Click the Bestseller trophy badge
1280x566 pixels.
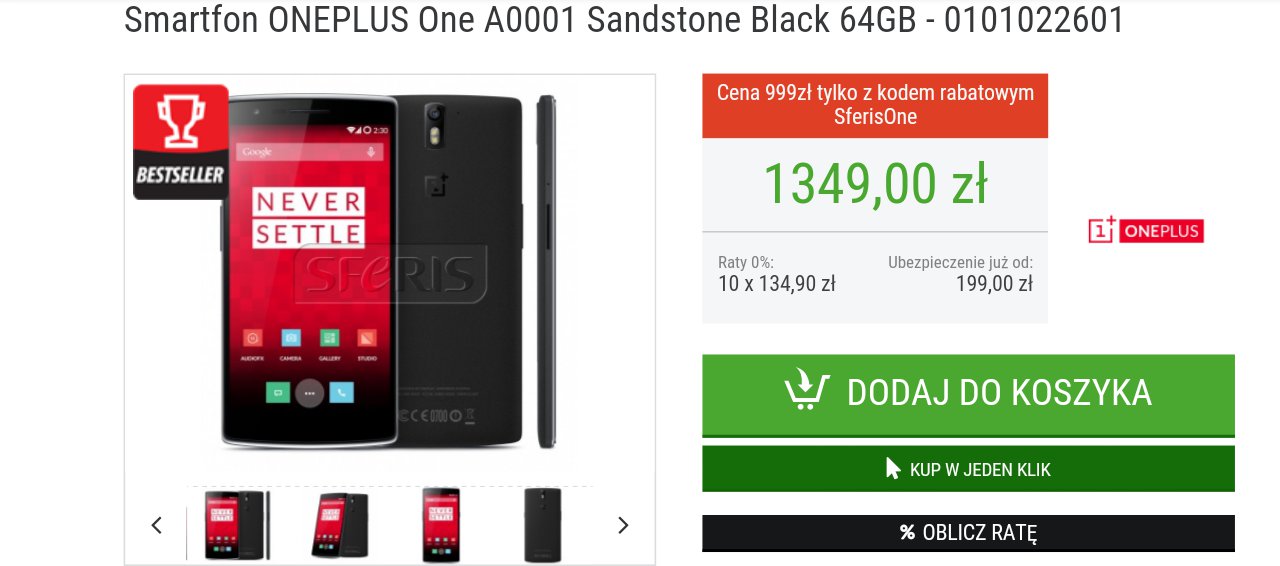click(x=181, y=142)
